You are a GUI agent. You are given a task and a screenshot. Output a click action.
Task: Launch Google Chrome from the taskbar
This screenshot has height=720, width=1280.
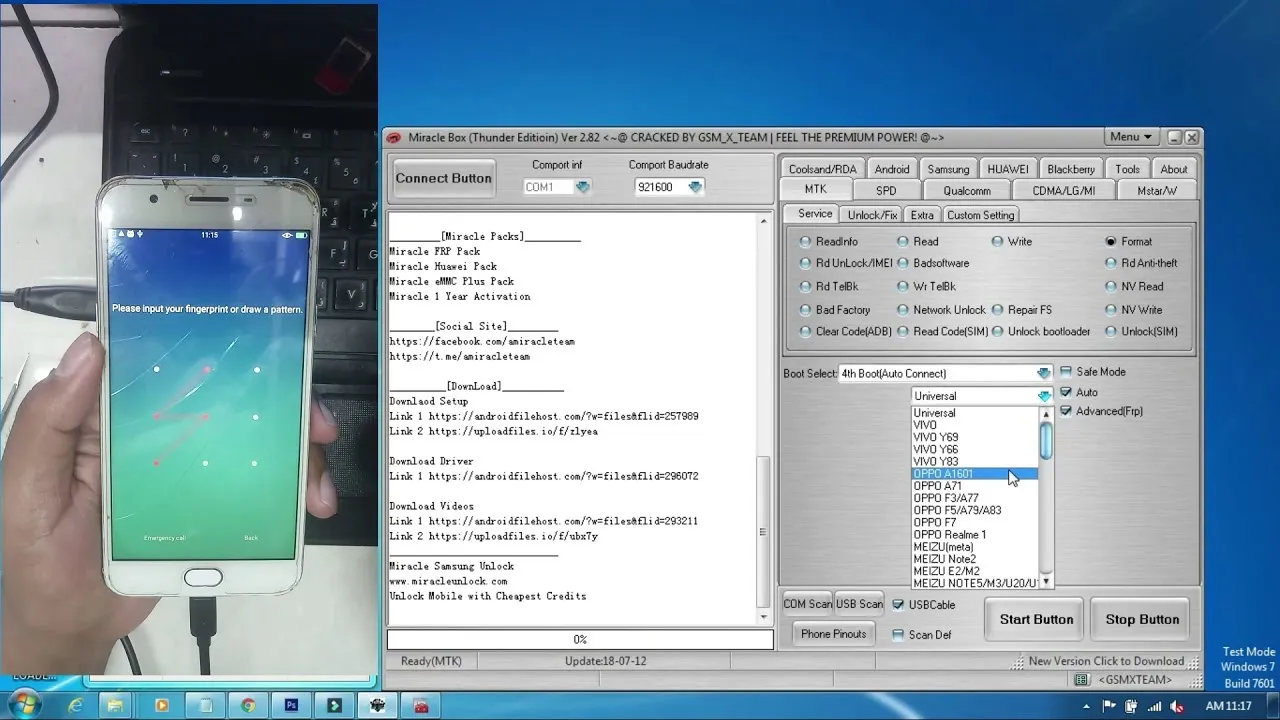point(248,705)
